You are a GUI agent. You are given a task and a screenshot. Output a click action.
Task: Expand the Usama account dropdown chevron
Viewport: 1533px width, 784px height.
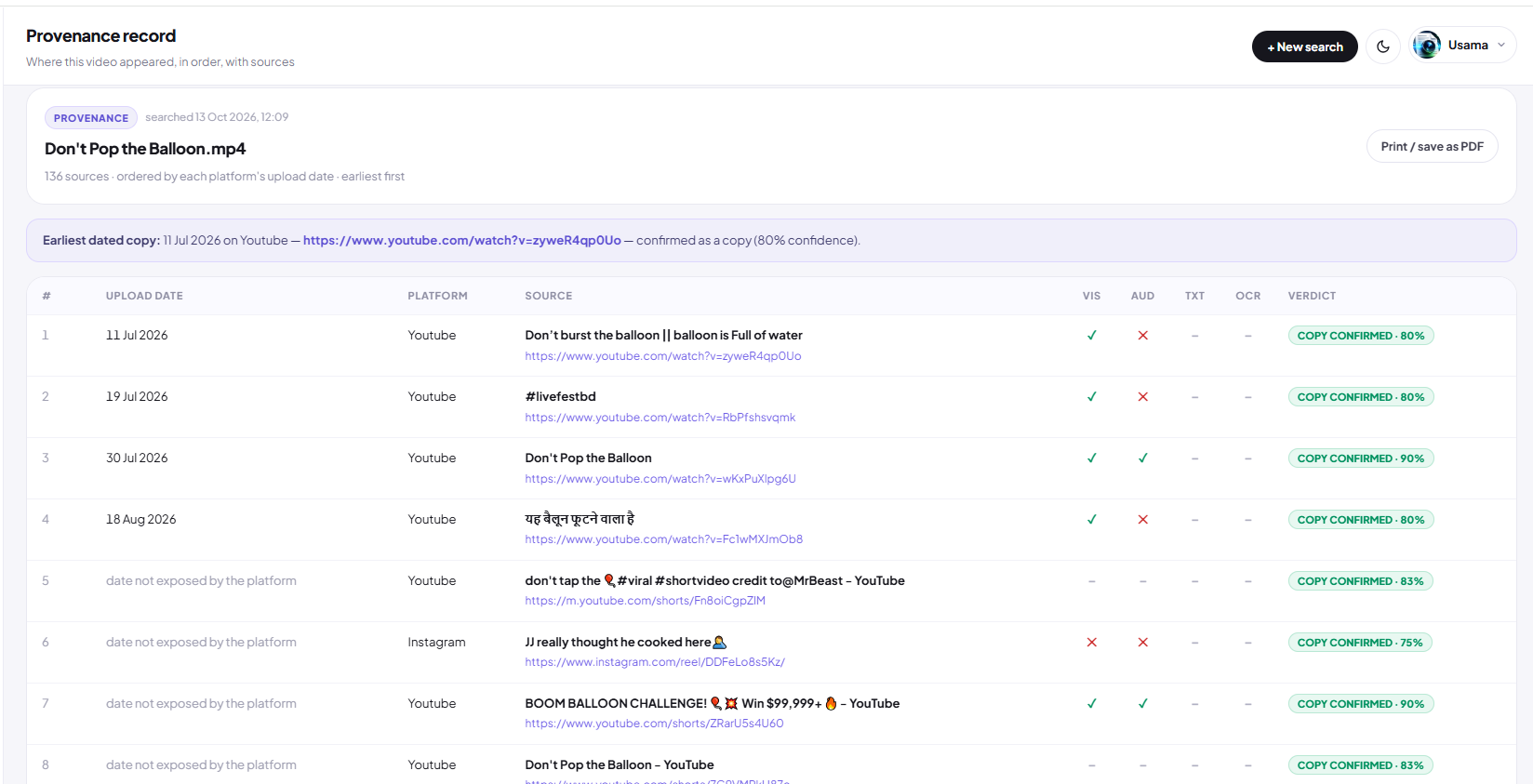[1500, 46]
